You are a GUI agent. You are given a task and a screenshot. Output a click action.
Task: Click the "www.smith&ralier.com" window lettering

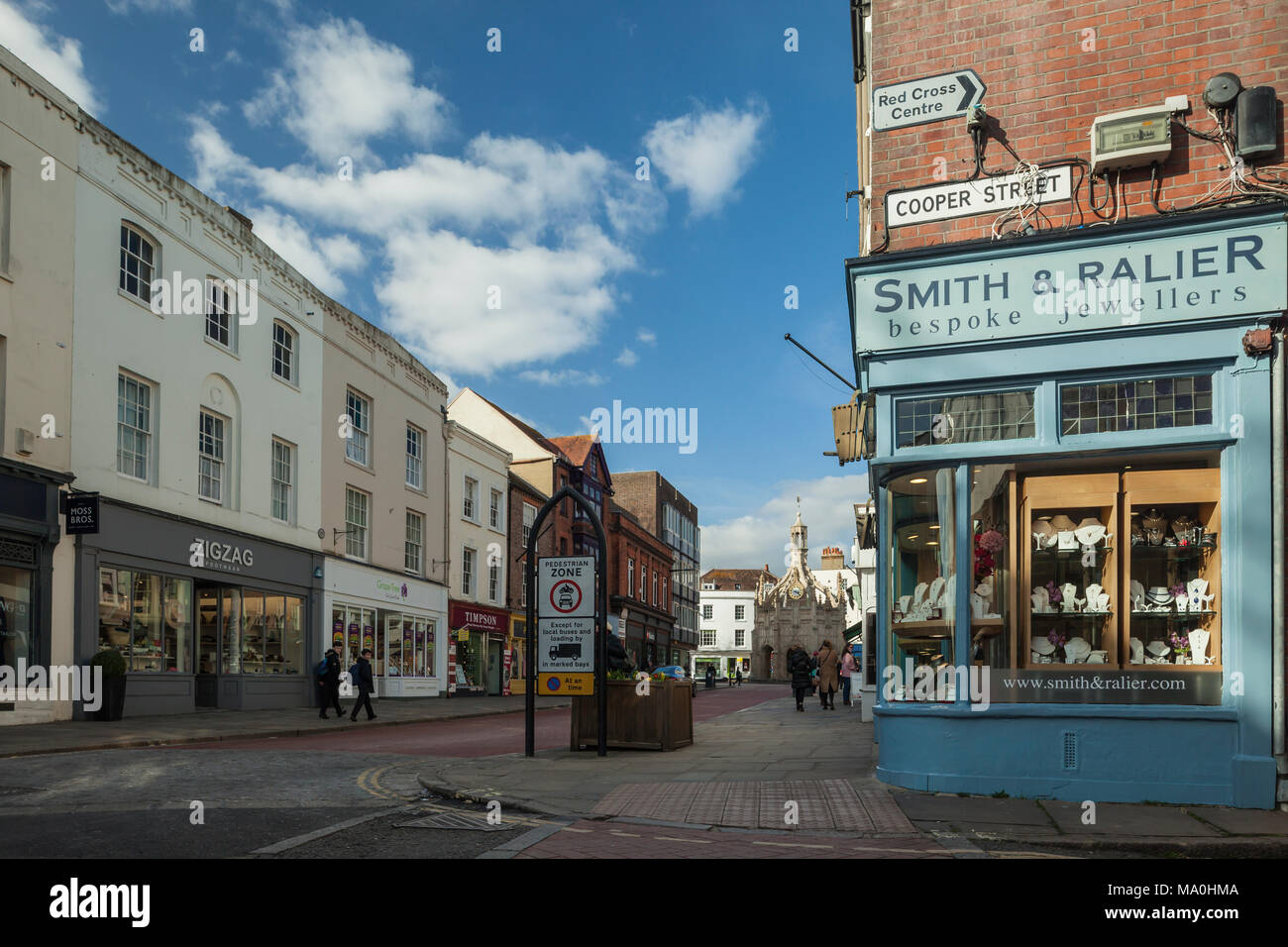(1093, 683)
